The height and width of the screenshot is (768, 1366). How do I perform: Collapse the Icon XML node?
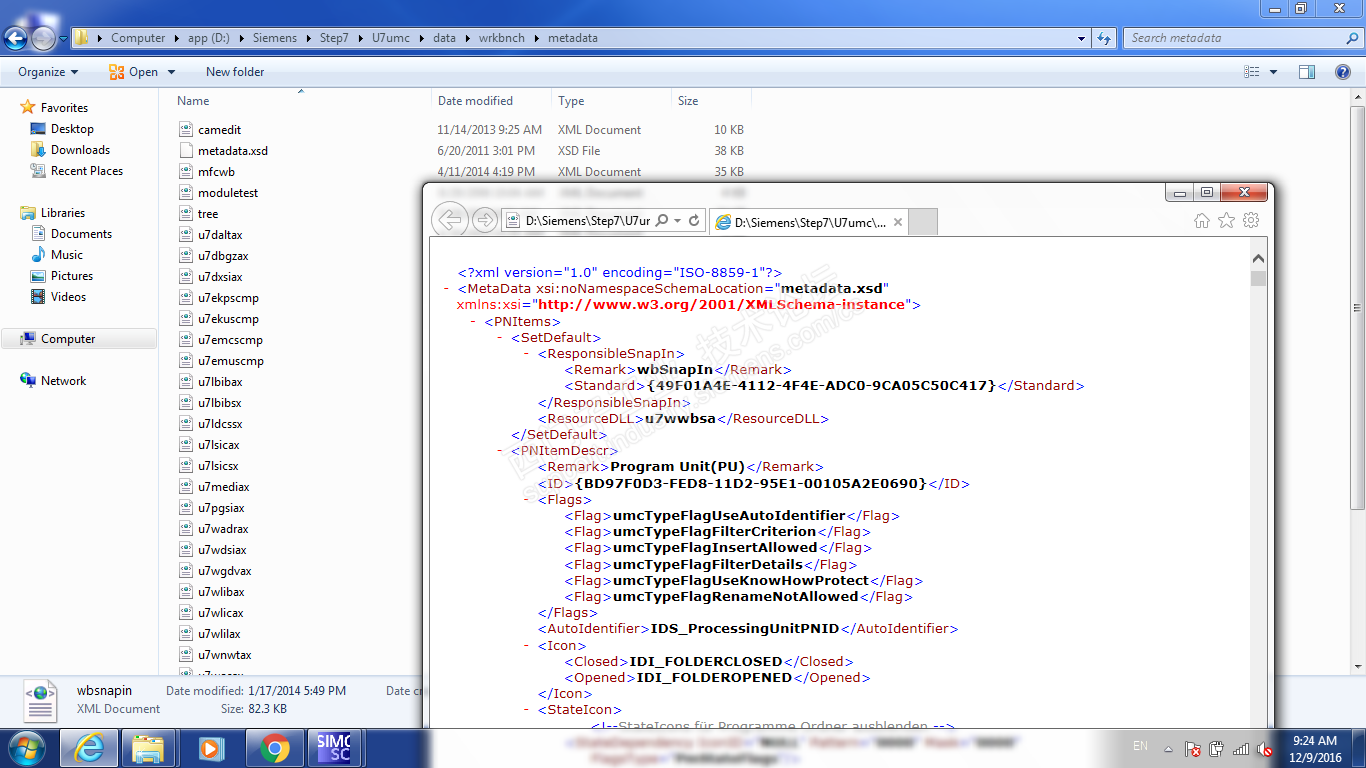pos(528,646)
